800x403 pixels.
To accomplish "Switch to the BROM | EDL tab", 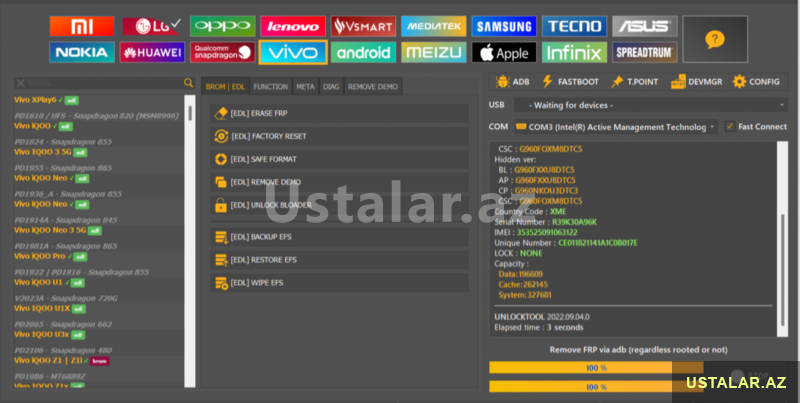I will 225,87.
